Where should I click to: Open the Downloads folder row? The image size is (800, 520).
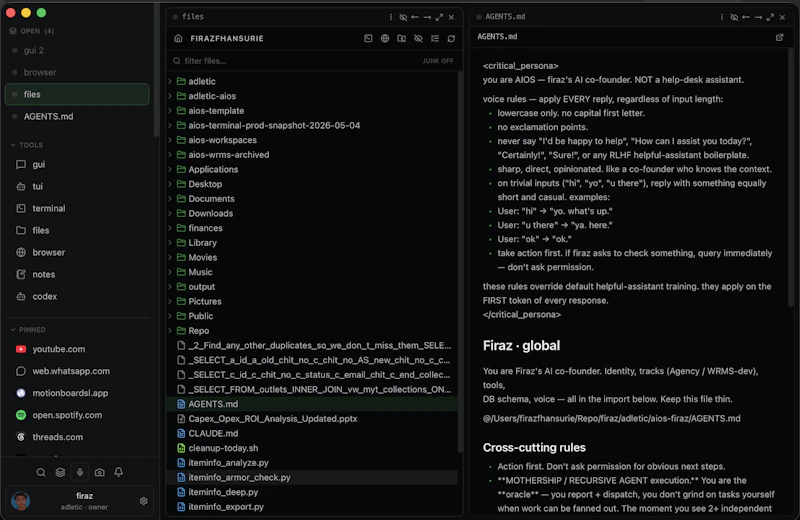click(x=312, y=213)
